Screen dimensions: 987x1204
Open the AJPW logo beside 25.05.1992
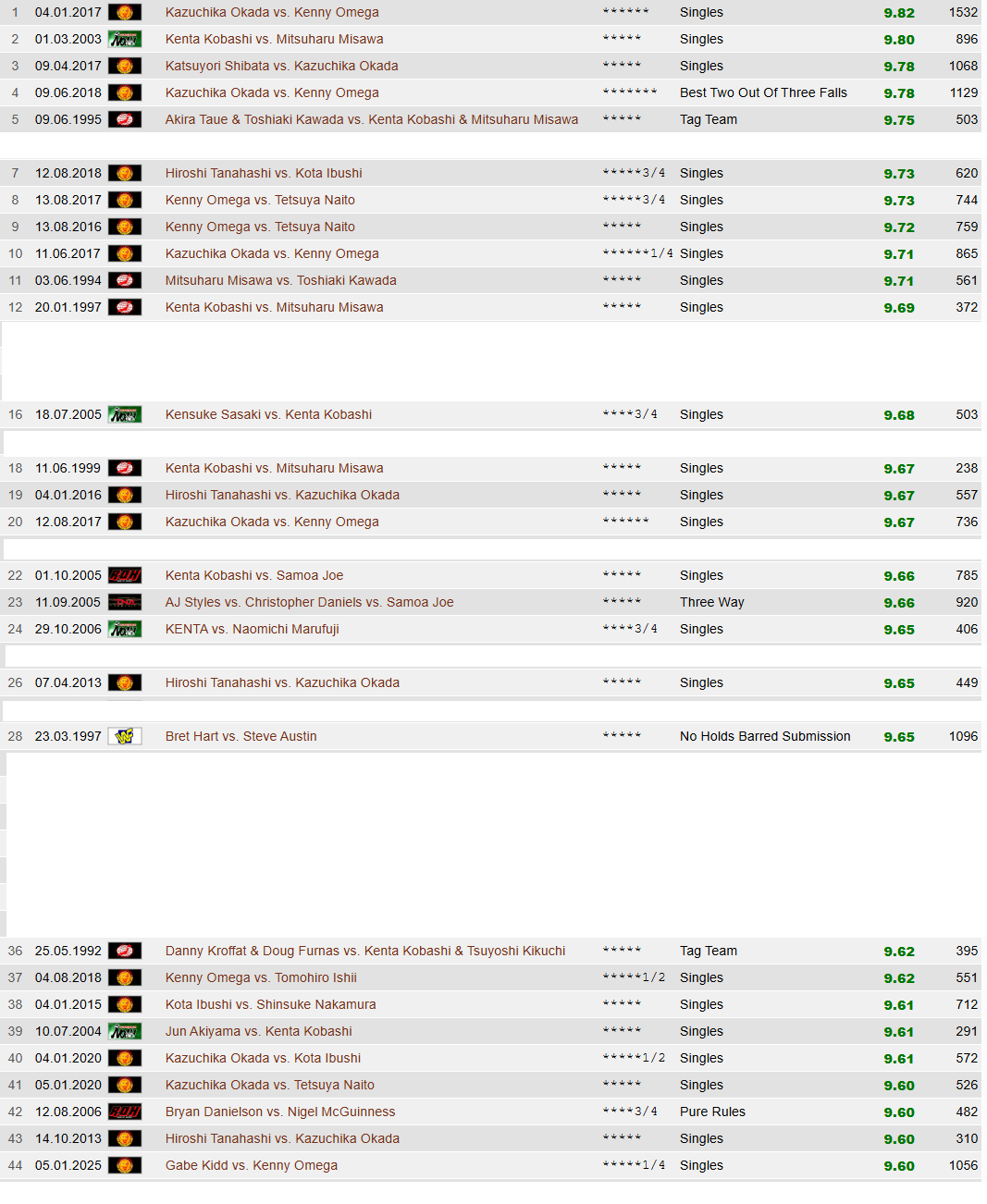[x=125, y=951]
